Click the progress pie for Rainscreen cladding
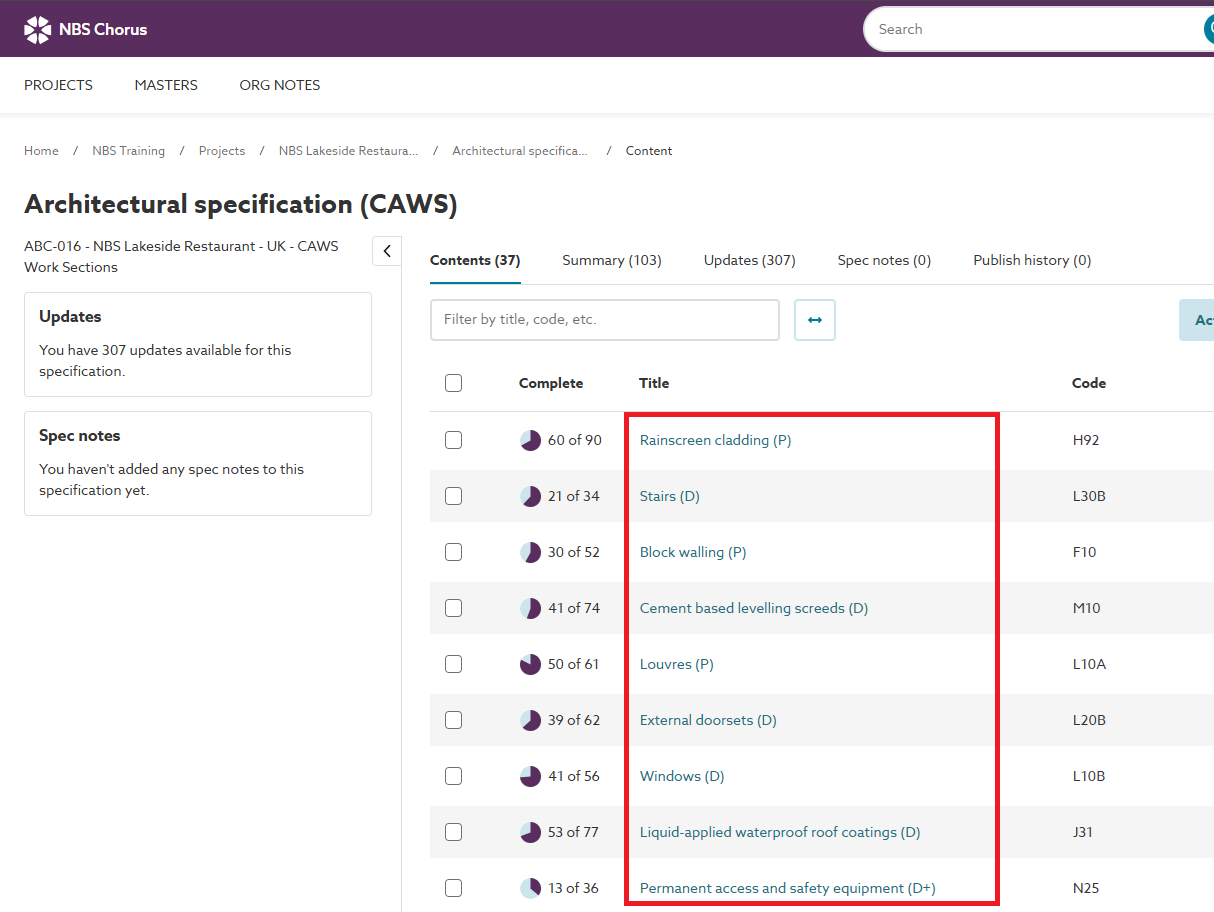The image size is (1214, 912). click(530, 440)
